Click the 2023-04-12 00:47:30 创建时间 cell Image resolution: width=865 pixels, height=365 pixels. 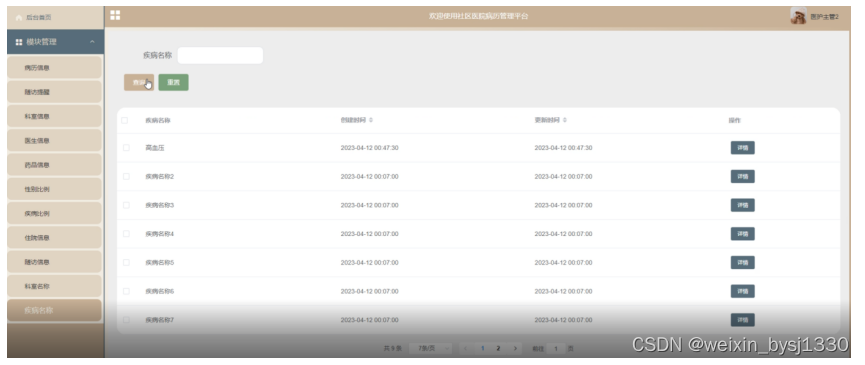[370, 148]
